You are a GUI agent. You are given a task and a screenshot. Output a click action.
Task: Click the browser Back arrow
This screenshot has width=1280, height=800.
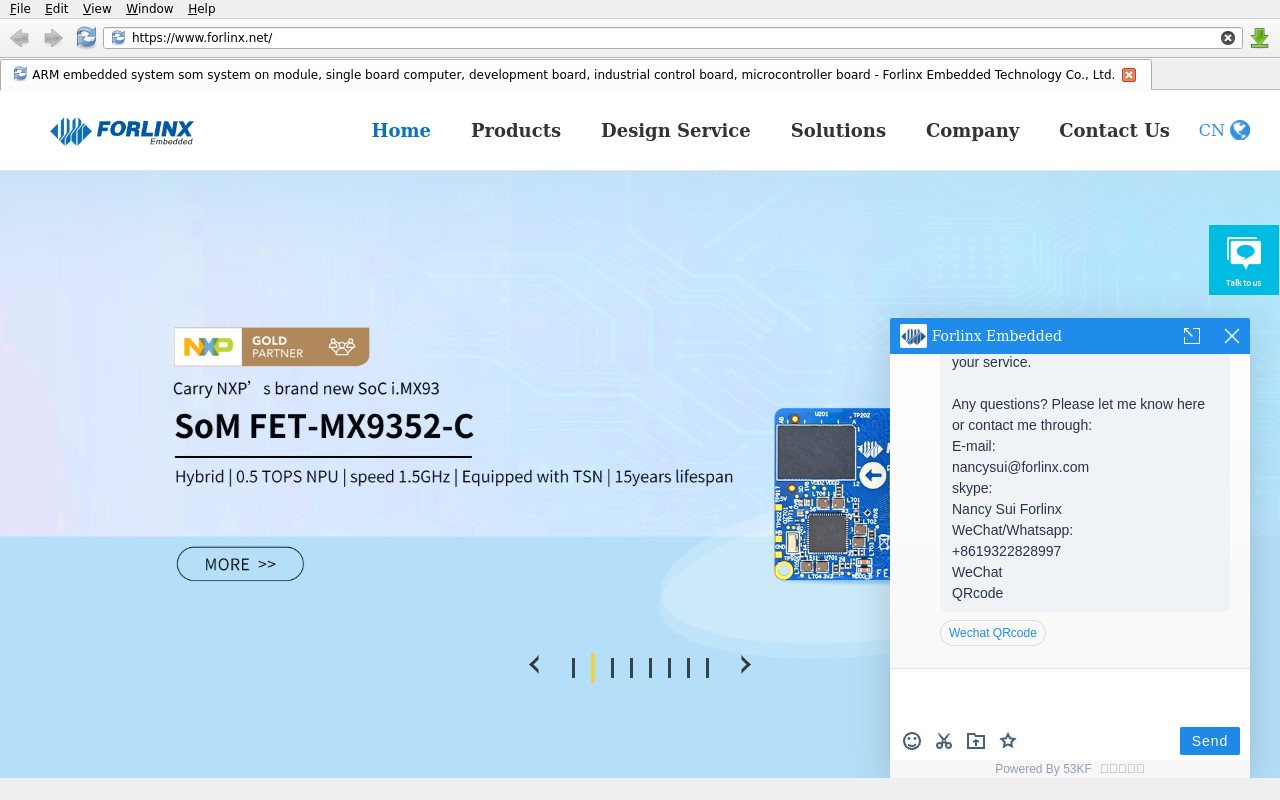coord(19,38)
